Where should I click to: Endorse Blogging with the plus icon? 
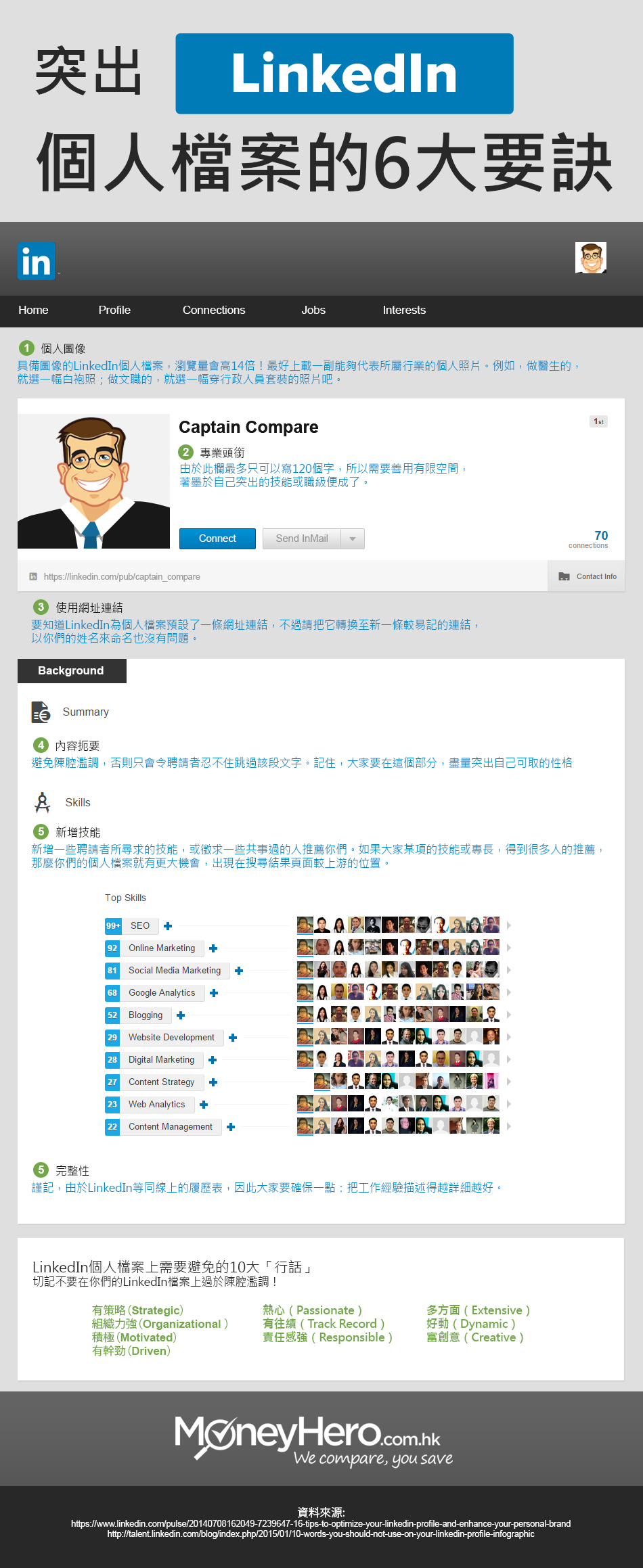(x=181, y=1015)
